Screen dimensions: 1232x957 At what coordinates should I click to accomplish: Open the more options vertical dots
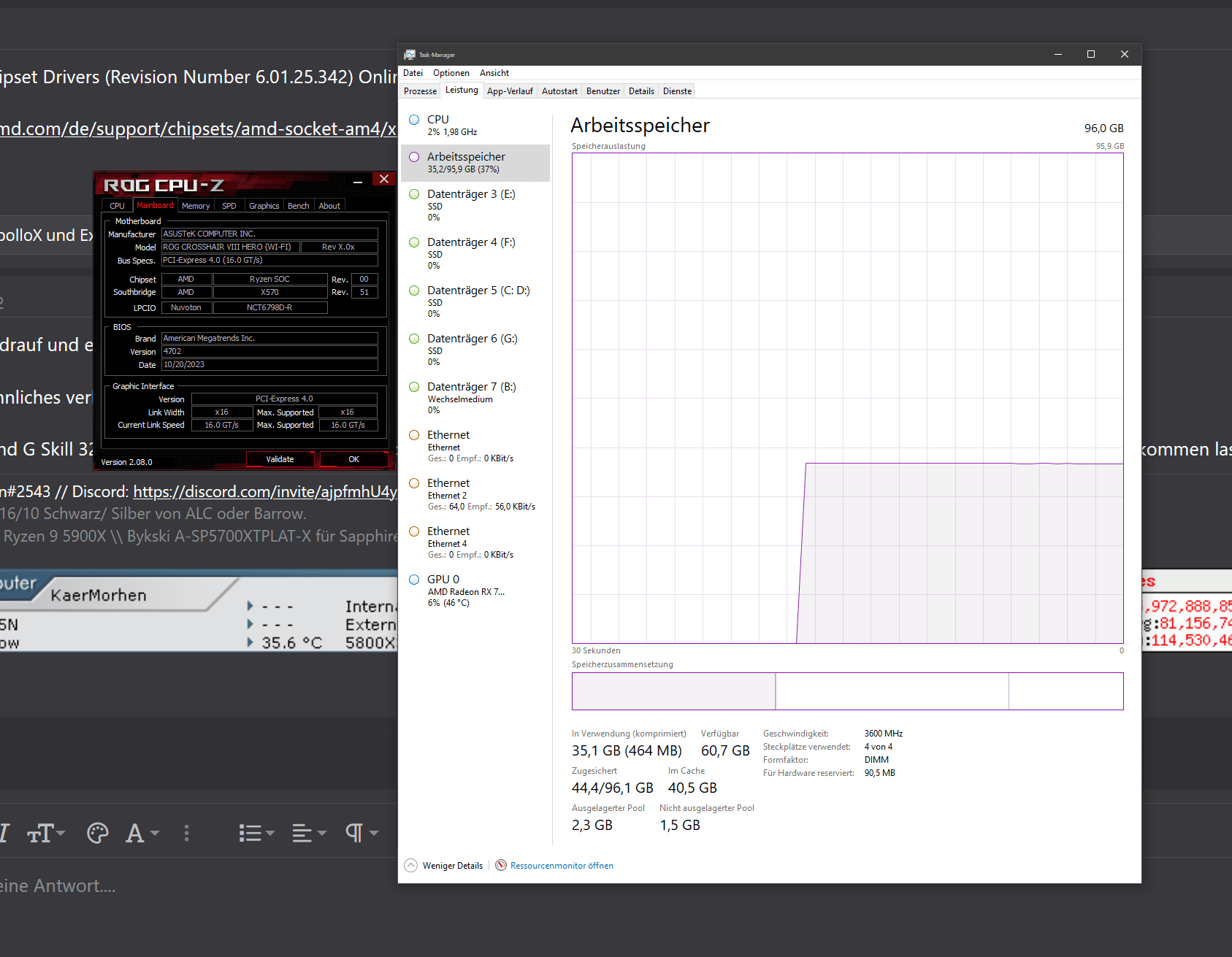[x=187, y=833]
